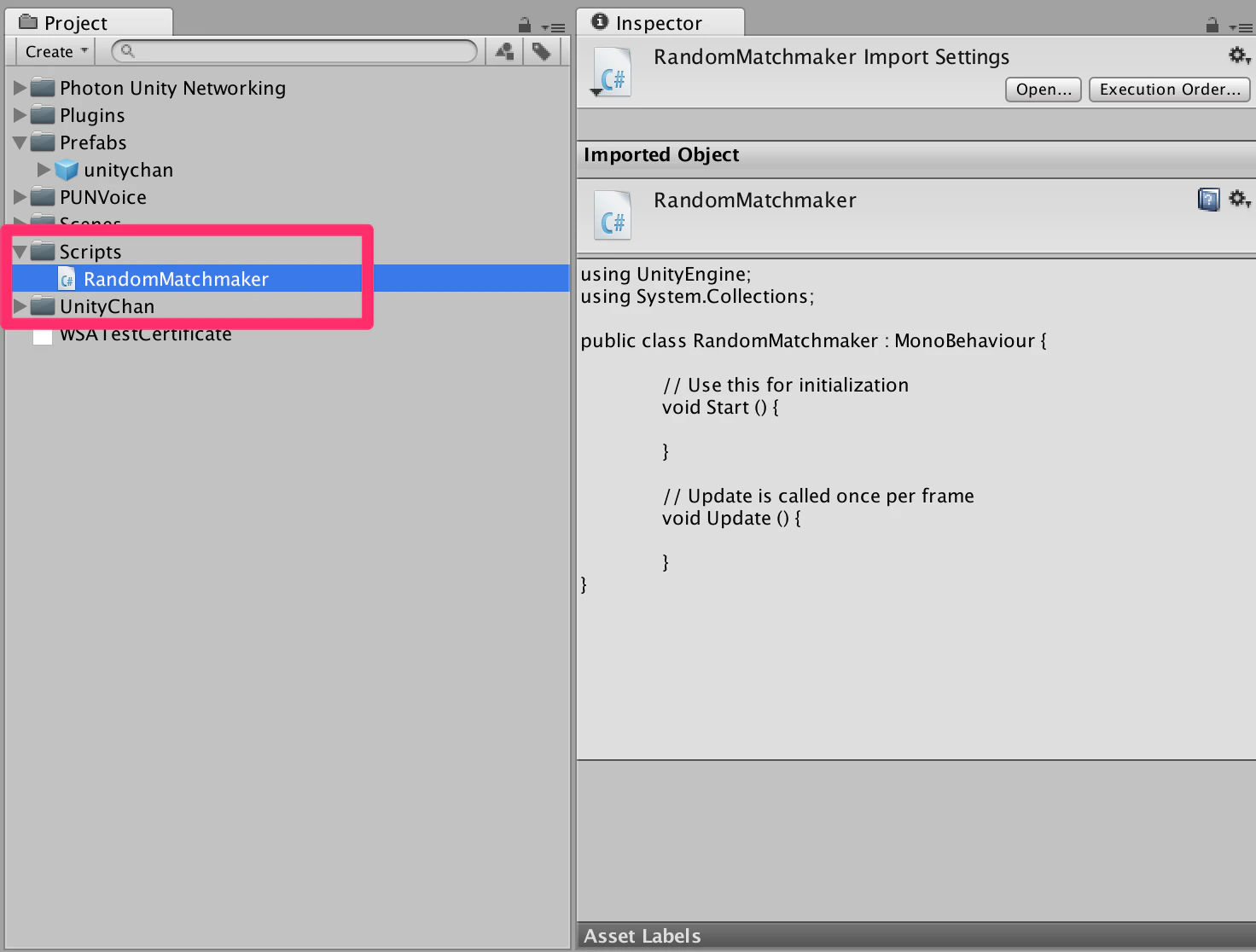Select the Plugins folder icon
Viewport: 1256px width, 952px height.
(43, 115)
